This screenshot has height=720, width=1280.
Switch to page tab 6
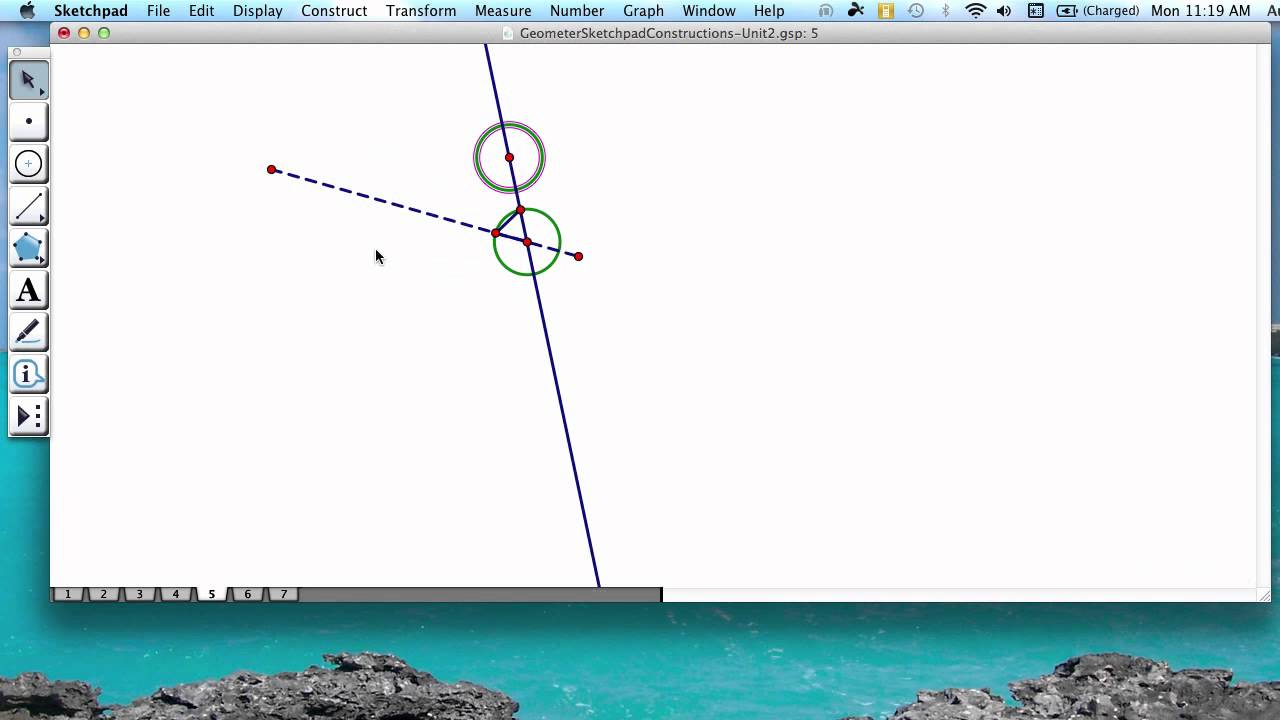(247, 594)
